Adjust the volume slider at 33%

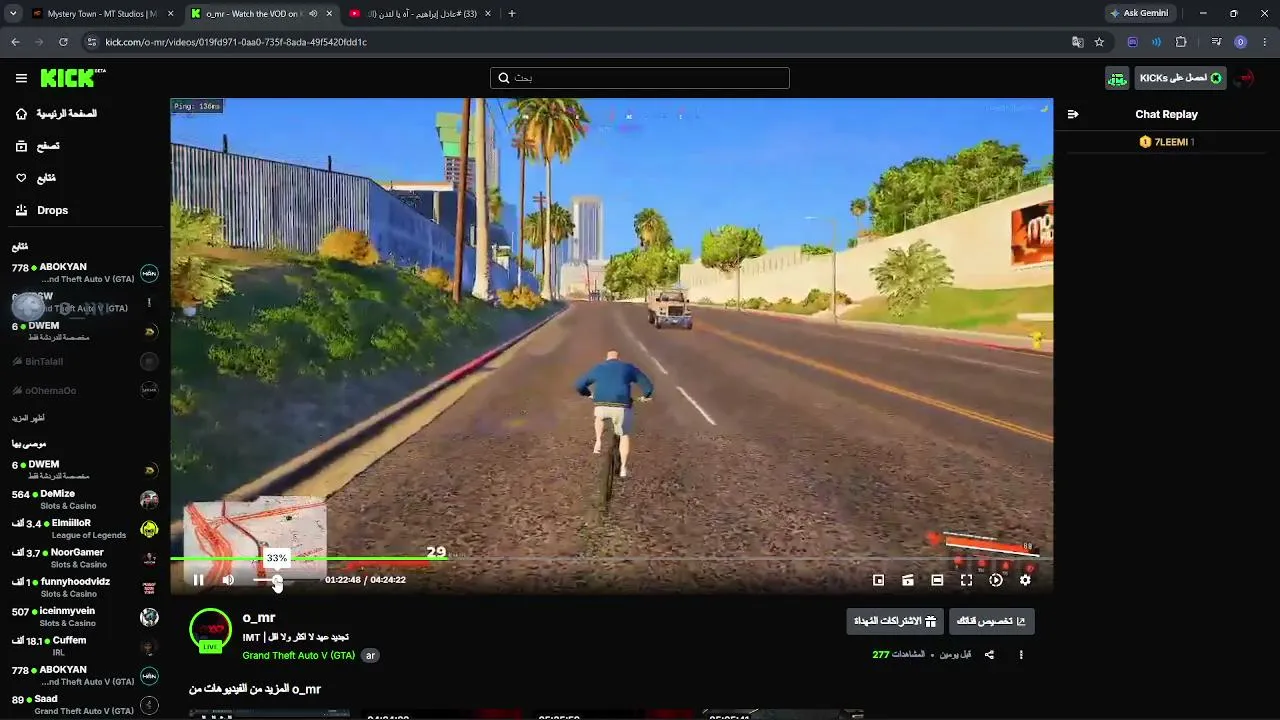tap(277, 580)
